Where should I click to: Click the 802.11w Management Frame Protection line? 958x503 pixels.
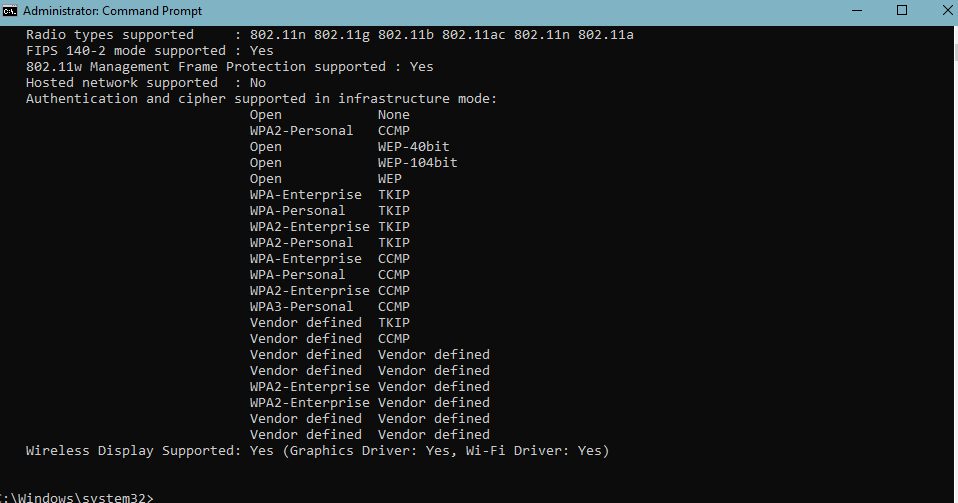click(230, 67)
